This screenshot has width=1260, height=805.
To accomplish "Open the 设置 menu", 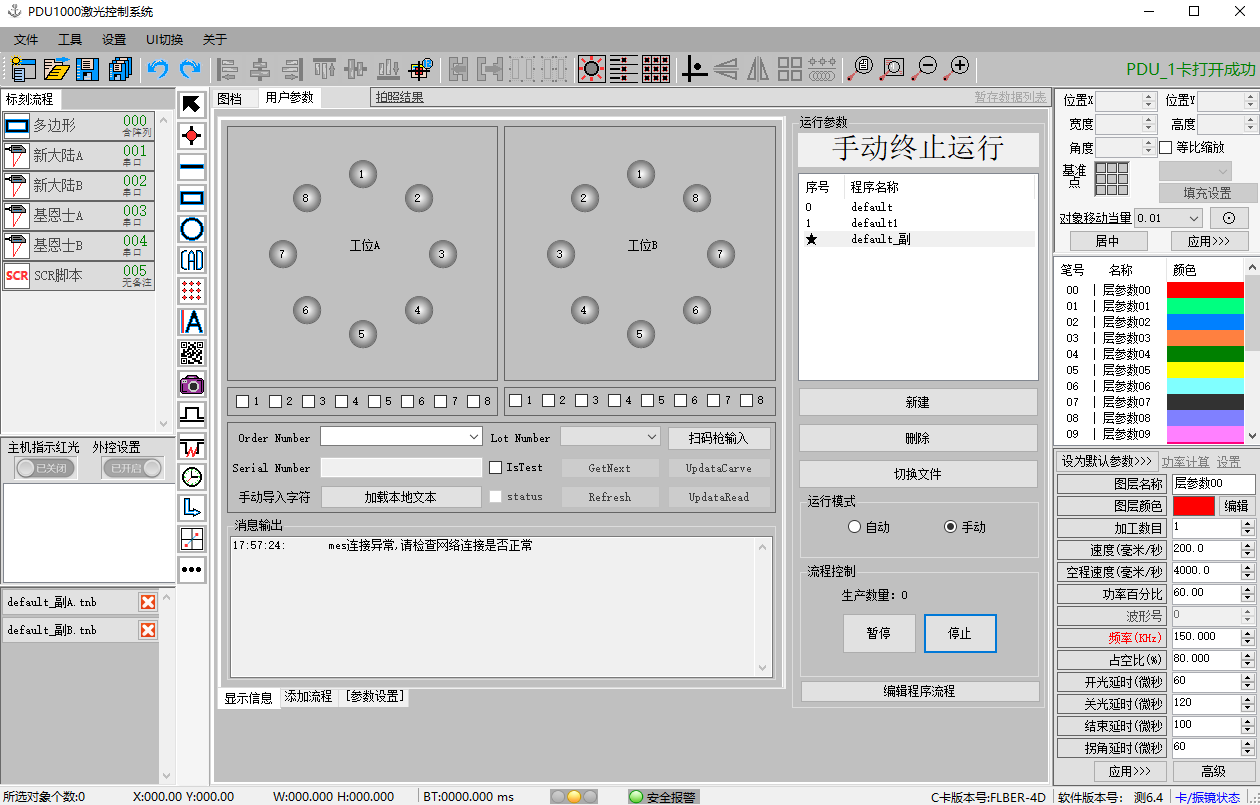I will point(112,39).
